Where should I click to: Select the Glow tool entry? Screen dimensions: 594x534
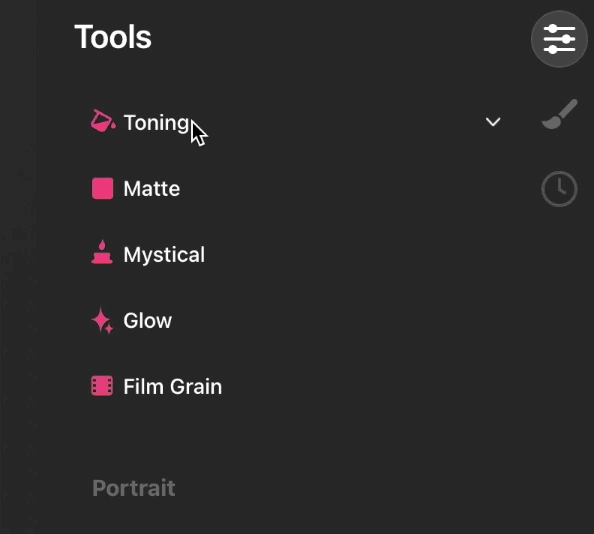coord(297,320)
